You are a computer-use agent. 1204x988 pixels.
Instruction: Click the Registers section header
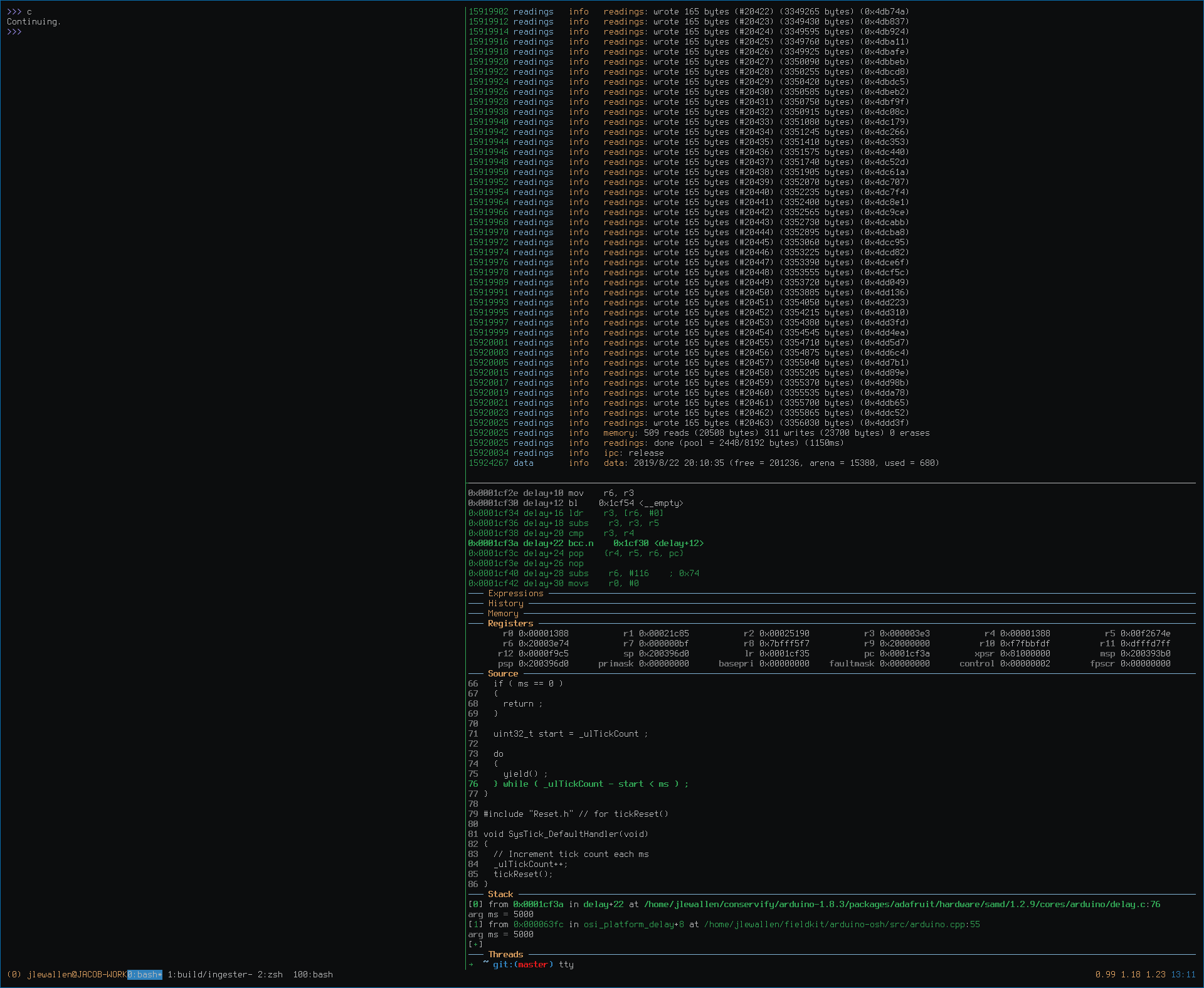pyautogui.click(x=510, y=623)
